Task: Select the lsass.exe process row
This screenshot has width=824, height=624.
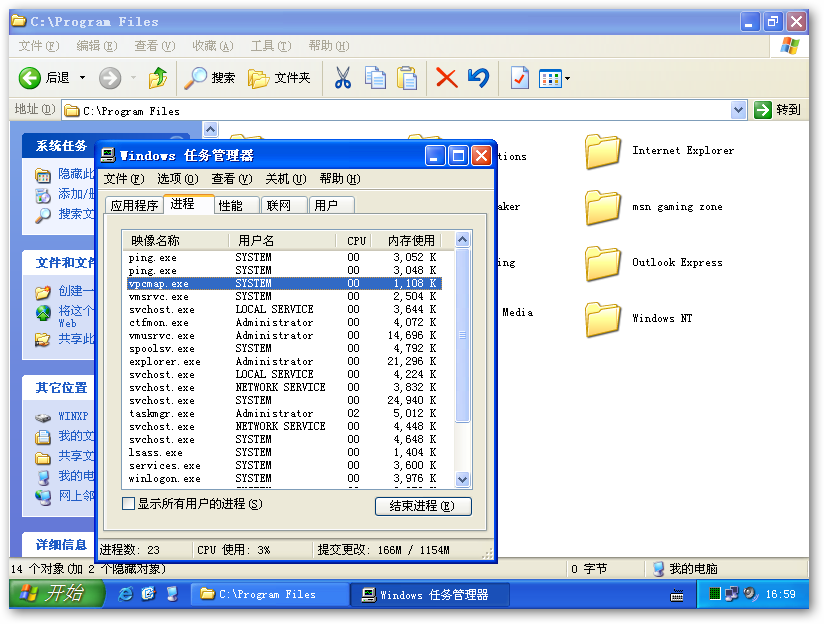Action: 284,453
